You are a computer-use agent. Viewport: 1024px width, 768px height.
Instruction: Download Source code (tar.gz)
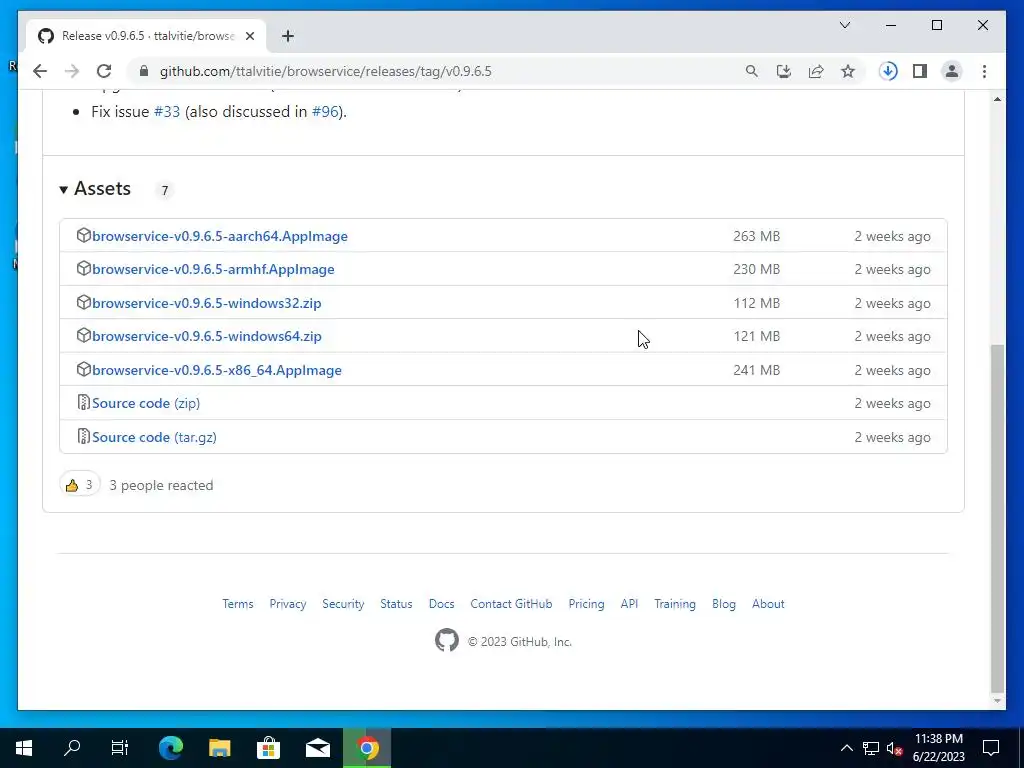(x=154, y=438)
